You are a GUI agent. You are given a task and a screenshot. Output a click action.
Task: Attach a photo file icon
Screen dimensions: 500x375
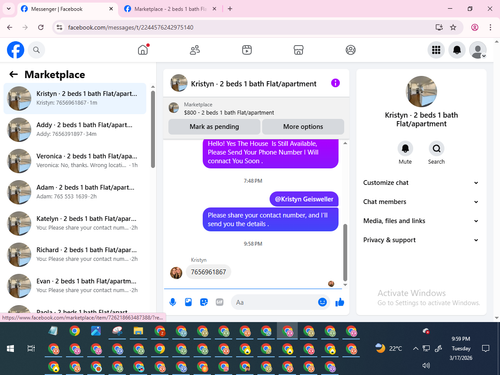[188, 302]
